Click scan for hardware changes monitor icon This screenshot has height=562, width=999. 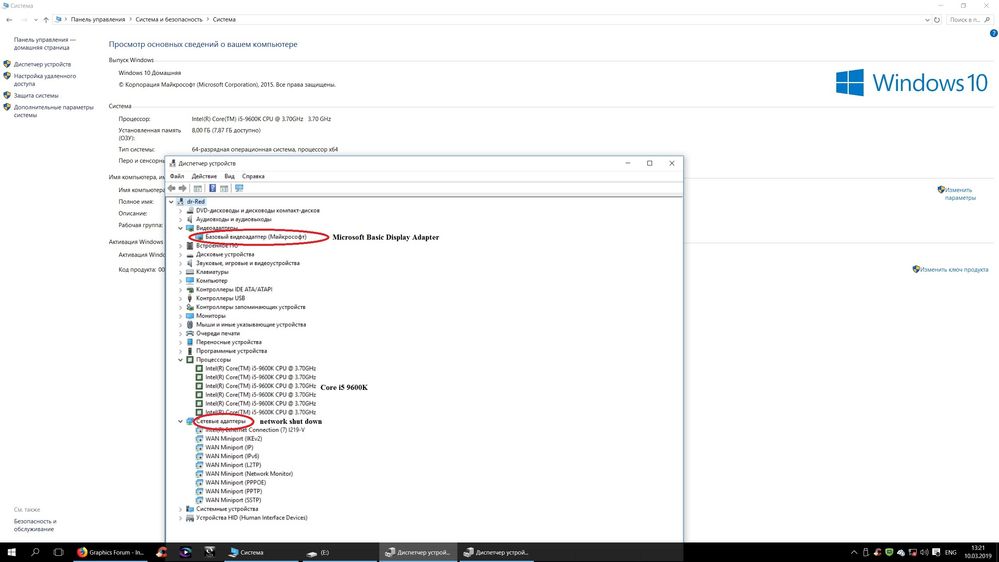(239, 188)
